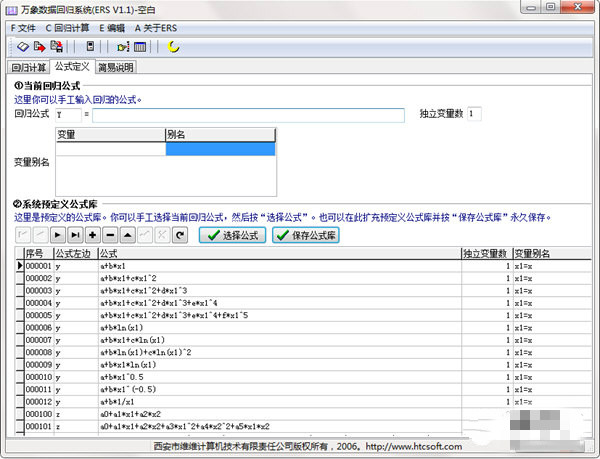Click the 变量别名 column header in grid
Viewport: 600px width, 459px height.
coord(552,253)
